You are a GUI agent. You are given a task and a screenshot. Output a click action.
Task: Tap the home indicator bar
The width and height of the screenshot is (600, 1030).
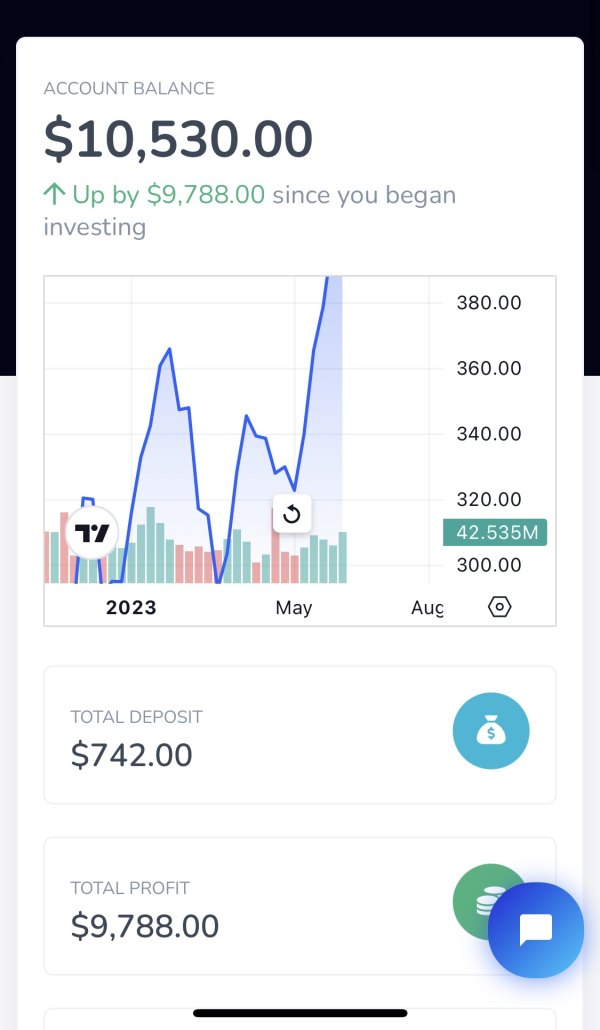(x=300, y=1013)
